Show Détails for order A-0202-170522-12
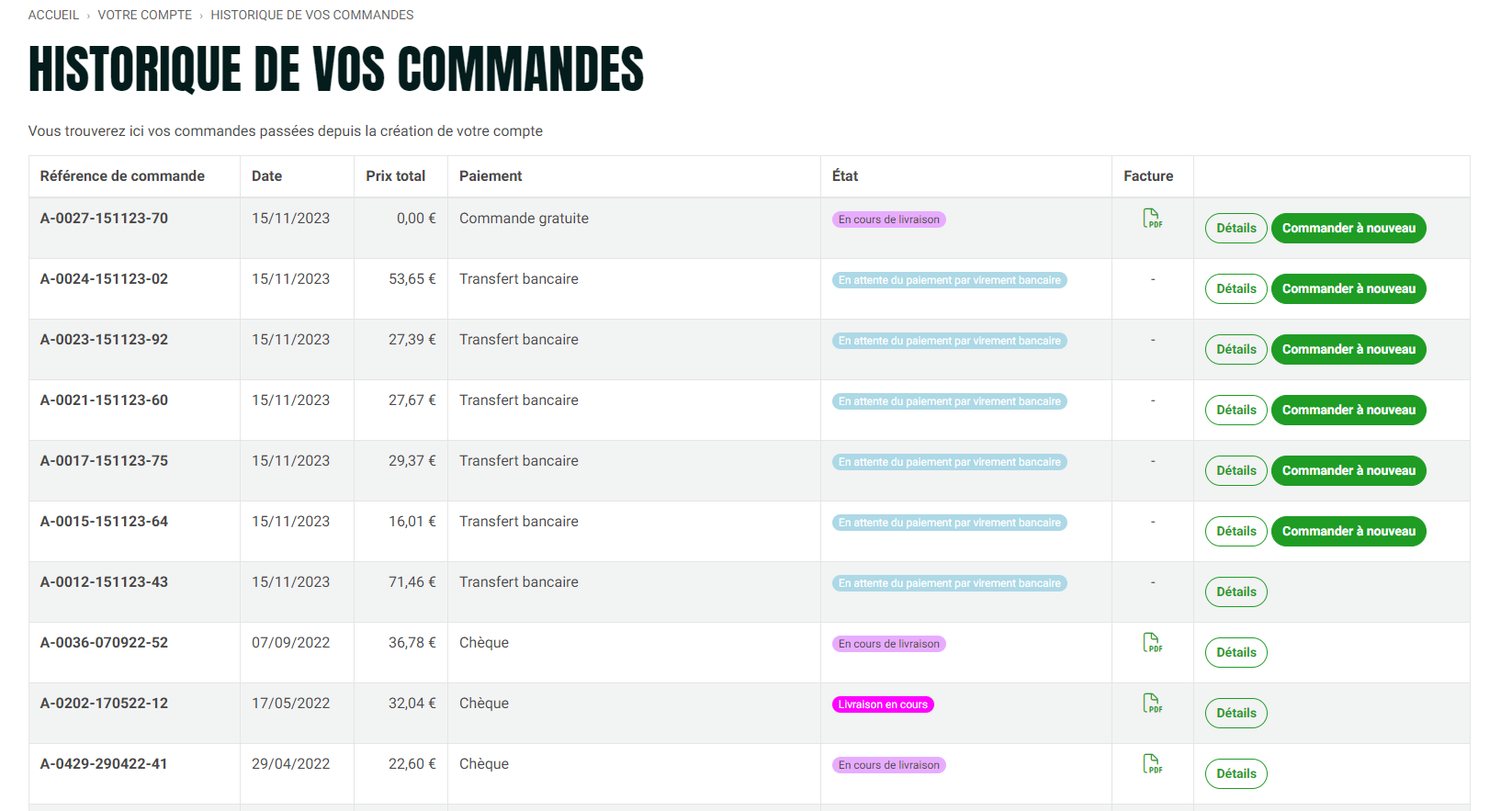This screenshot has width=1512, height=811. 1236,714
